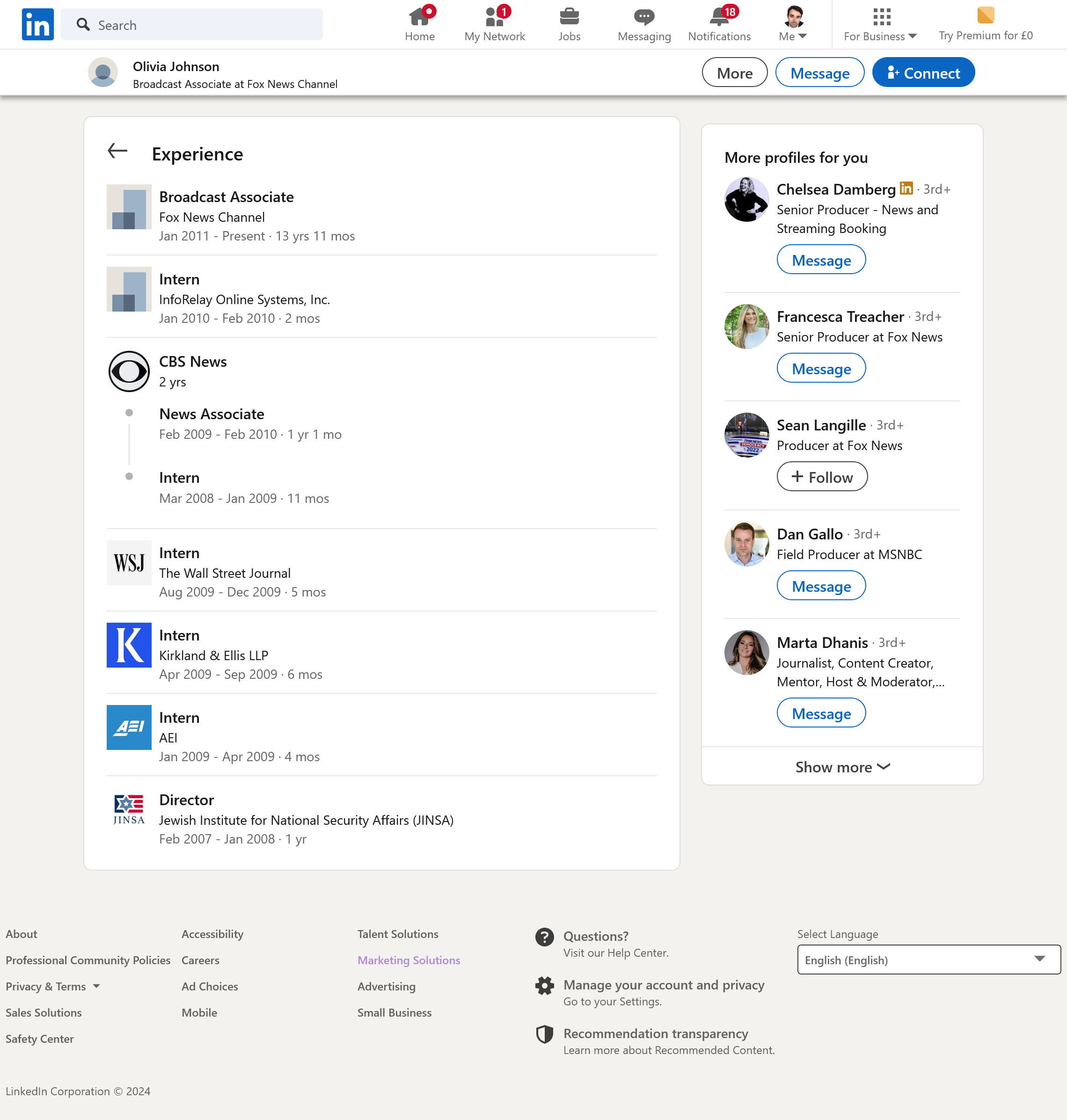The height and width of the screenshot is (1120, 1067).
Task: Open the Sales Solutions footer link
Action: pos(44,1012)
